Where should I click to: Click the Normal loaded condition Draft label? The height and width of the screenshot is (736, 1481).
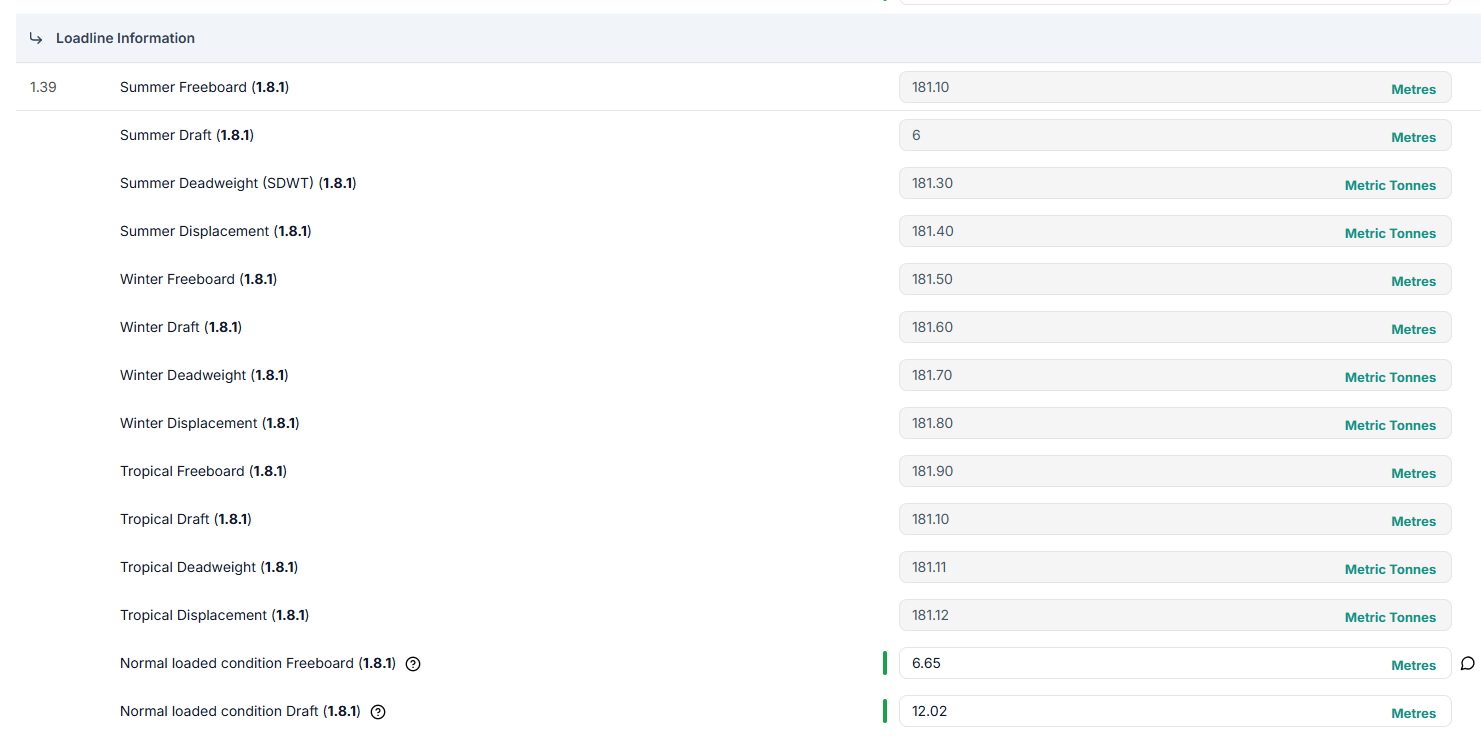coord(240,711)
